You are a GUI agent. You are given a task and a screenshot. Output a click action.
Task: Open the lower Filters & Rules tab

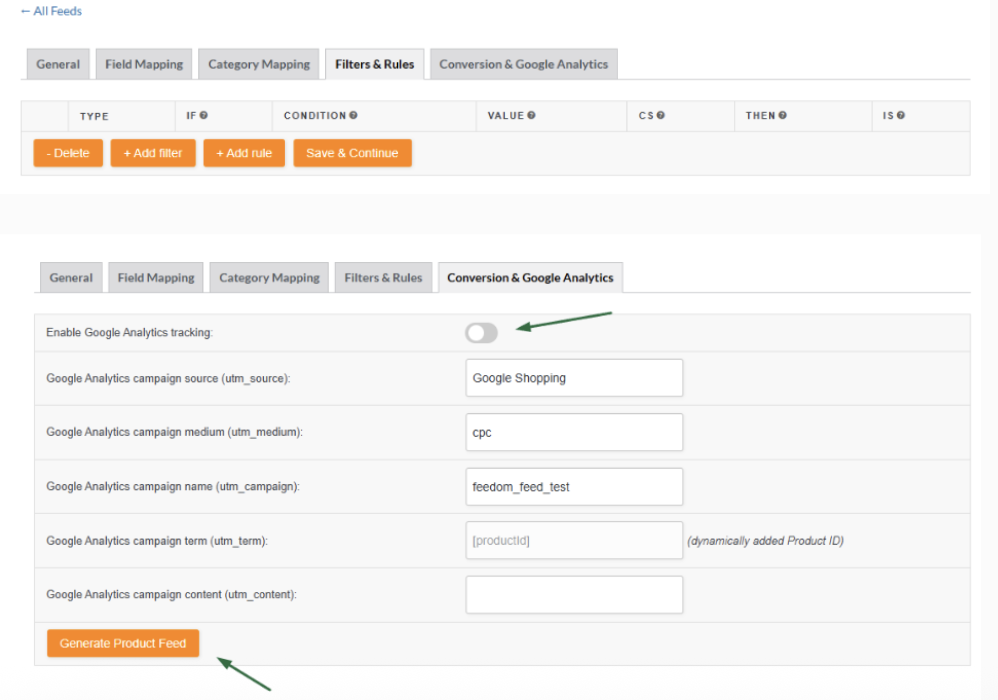pyautogui.click(x=383, y=277)
